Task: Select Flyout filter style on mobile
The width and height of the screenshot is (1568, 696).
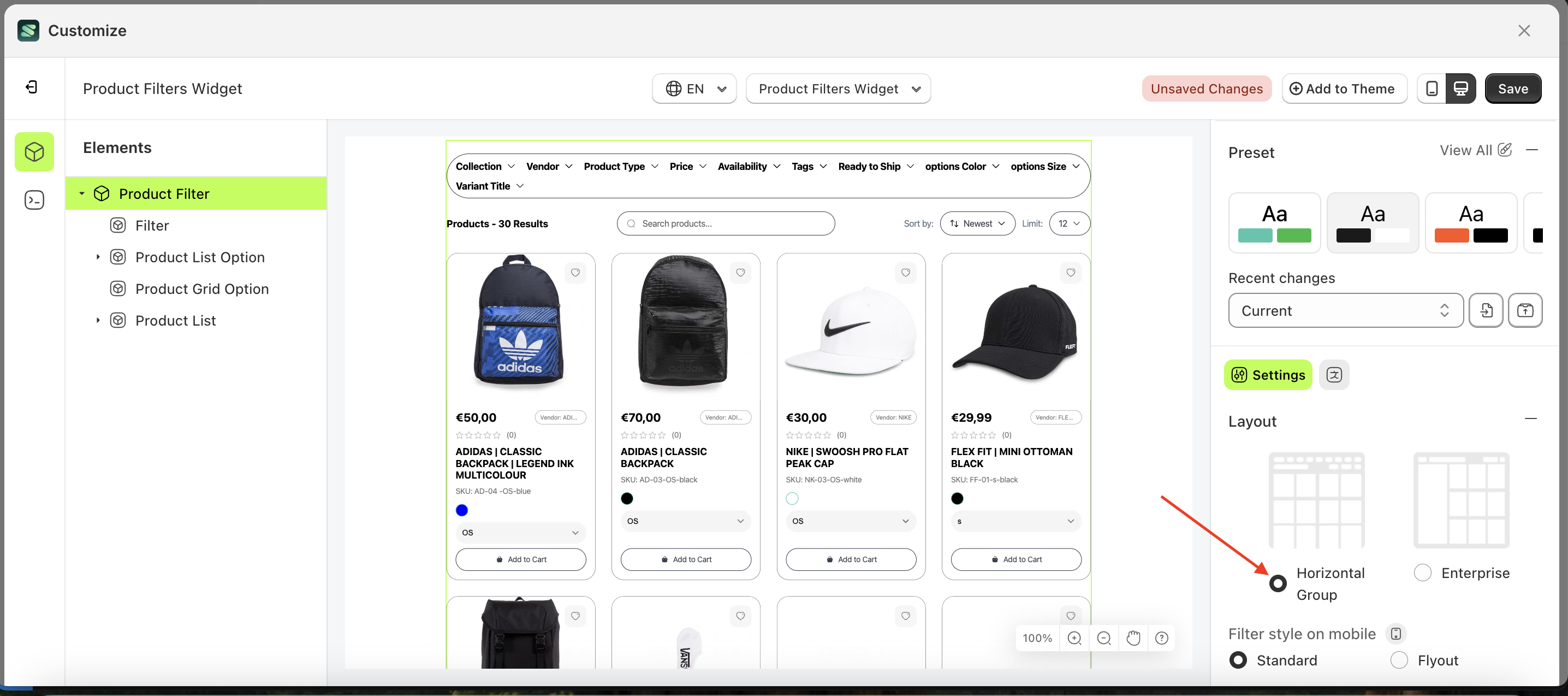Action: (1399, 660)
